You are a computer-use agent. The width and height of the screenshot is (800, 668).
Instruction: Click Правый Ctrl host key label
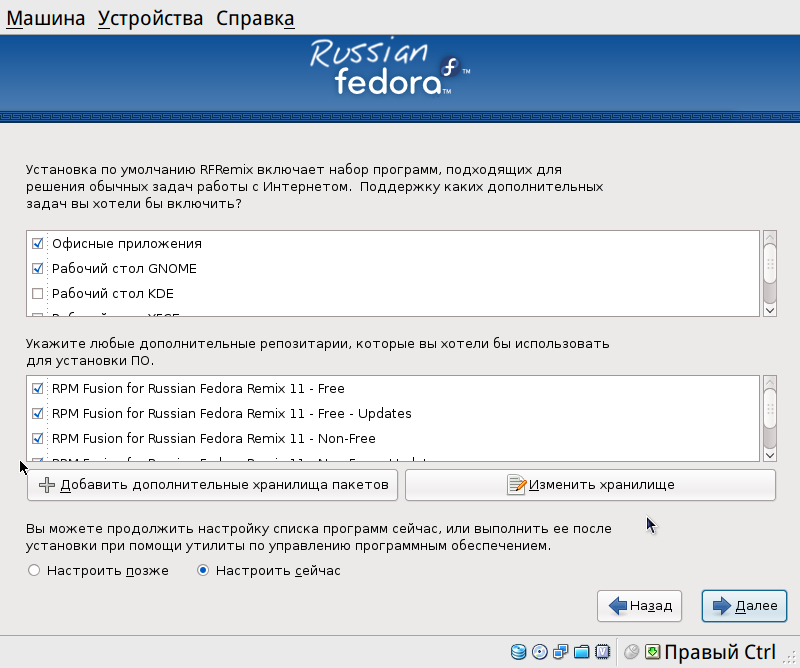click(720, 652)
